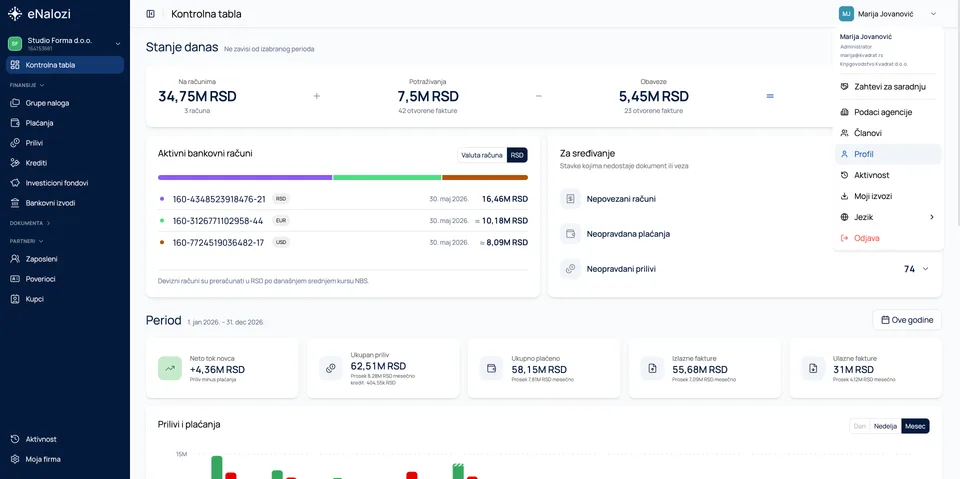The width and height of the screenshot is (960, 479).
Task: Click the 34,75M RSD Na računima value
Action: pos(197,97)
